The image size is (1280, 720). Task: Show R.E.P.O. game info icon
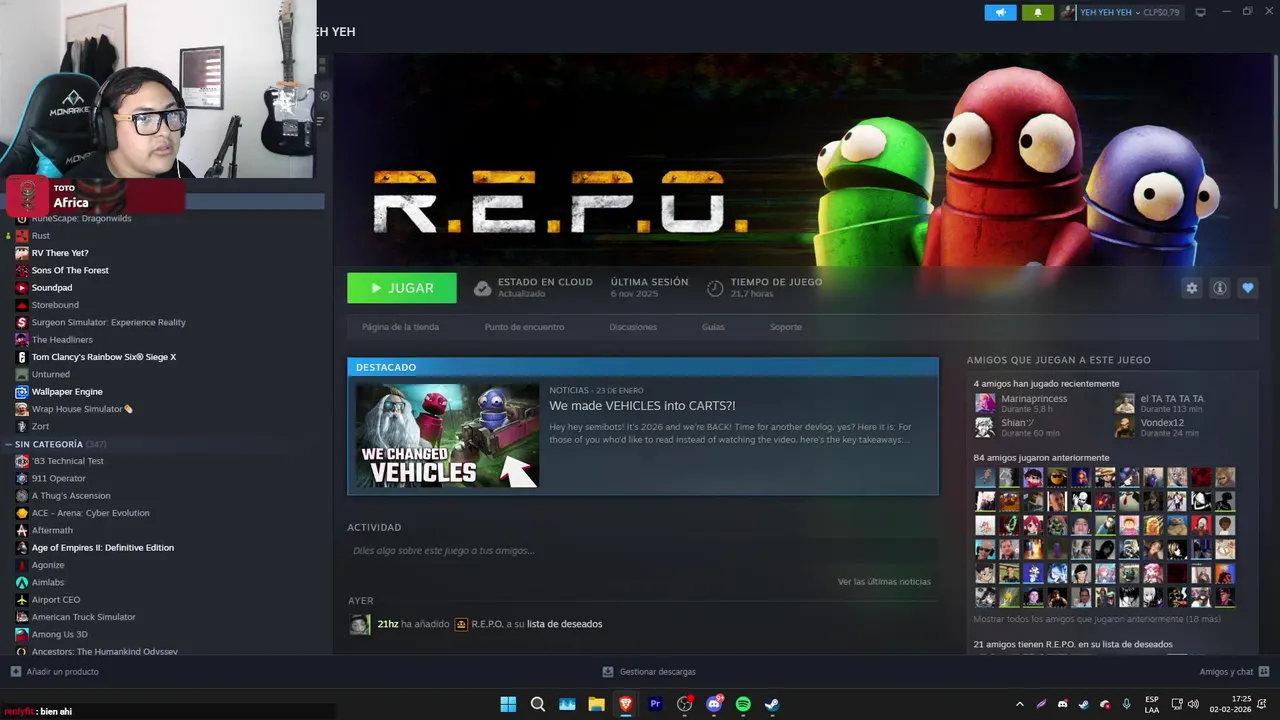click(x=1220, y=288)
